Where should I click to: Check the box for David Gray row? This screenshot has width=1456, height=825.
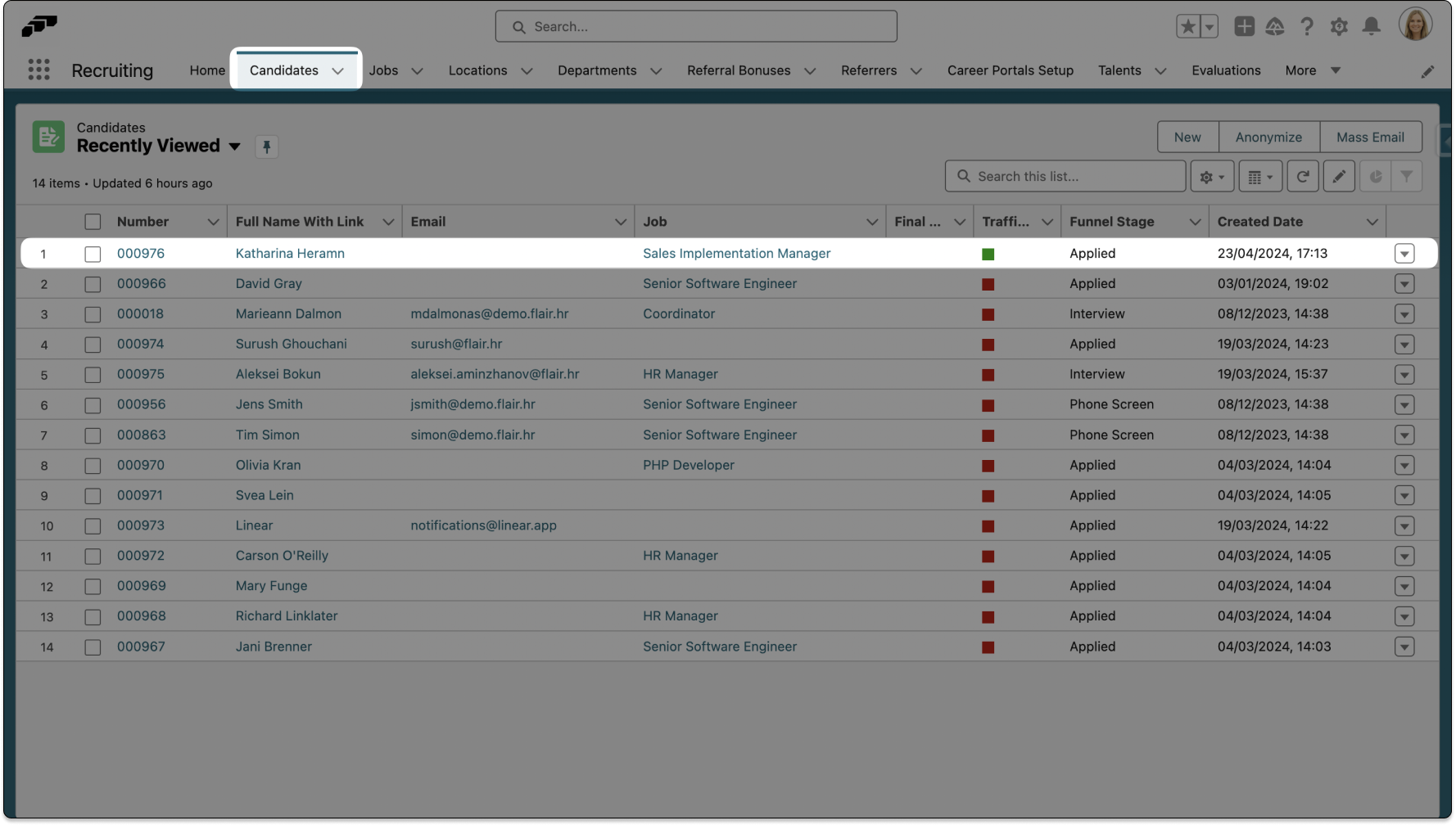pyautogui.click(x=93, y=285)
